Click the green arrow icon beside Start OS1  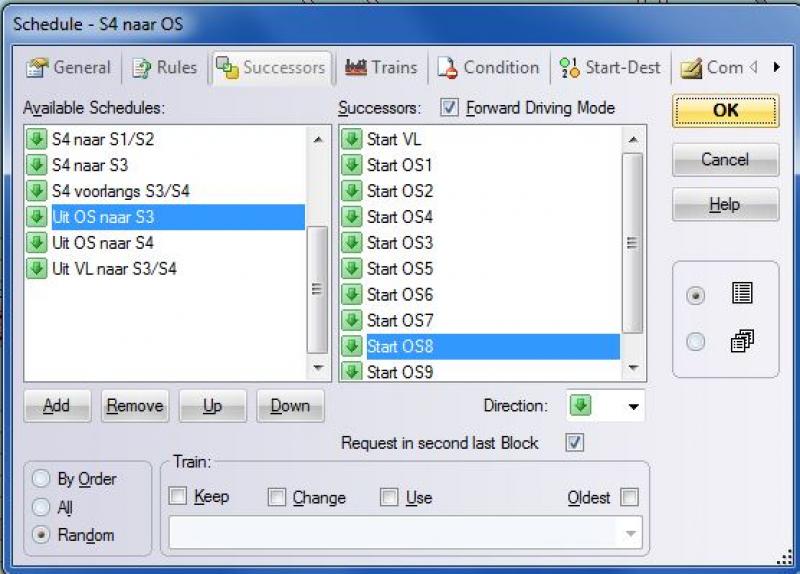[x=352, y=165]
